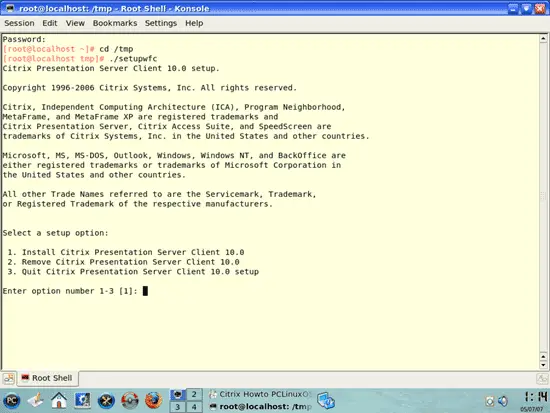Click the terminal scrollbar up arrow
This screenshot has width=550, height=413.
pyautogui.click(x=543, y=38)
